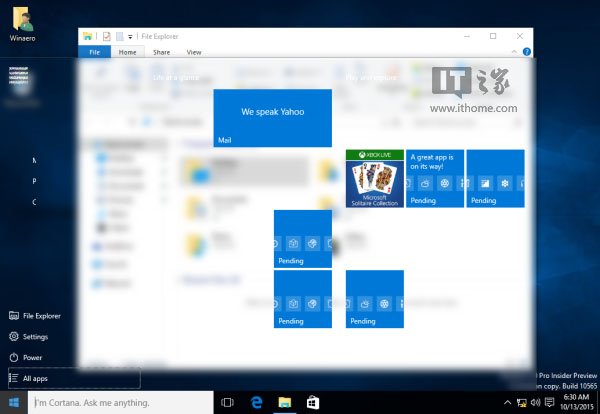This screenshot has height=414, width=600.
Task: Open Settings from the Start menu
Action: [x=34, y=336]
